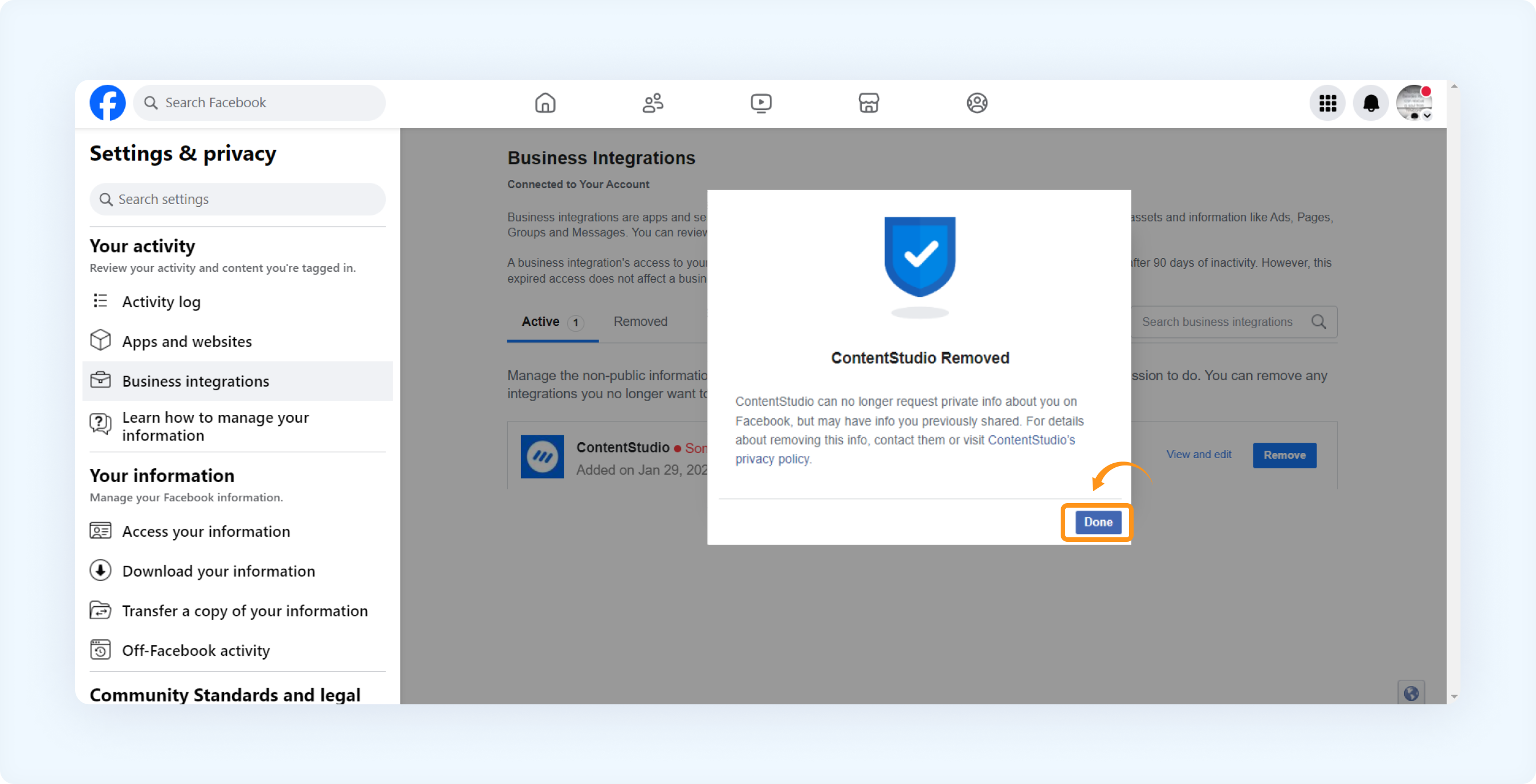Select Business integrations in sidebar
Image resolution: width=1536 pixels, height=784 pixels.
click(237, 381)
